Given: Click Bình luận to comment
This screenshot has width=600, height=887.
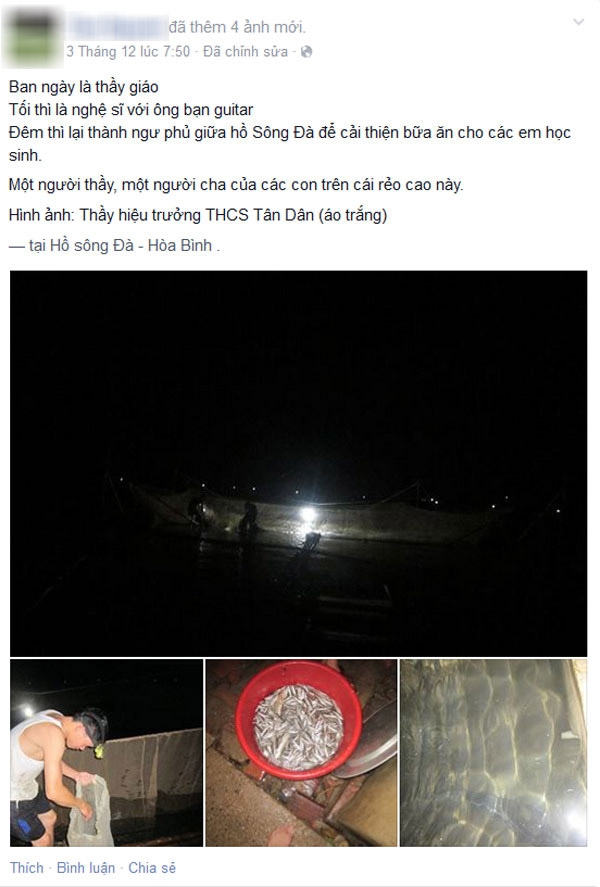Looking at the screenshot, I should click(86, 868).
